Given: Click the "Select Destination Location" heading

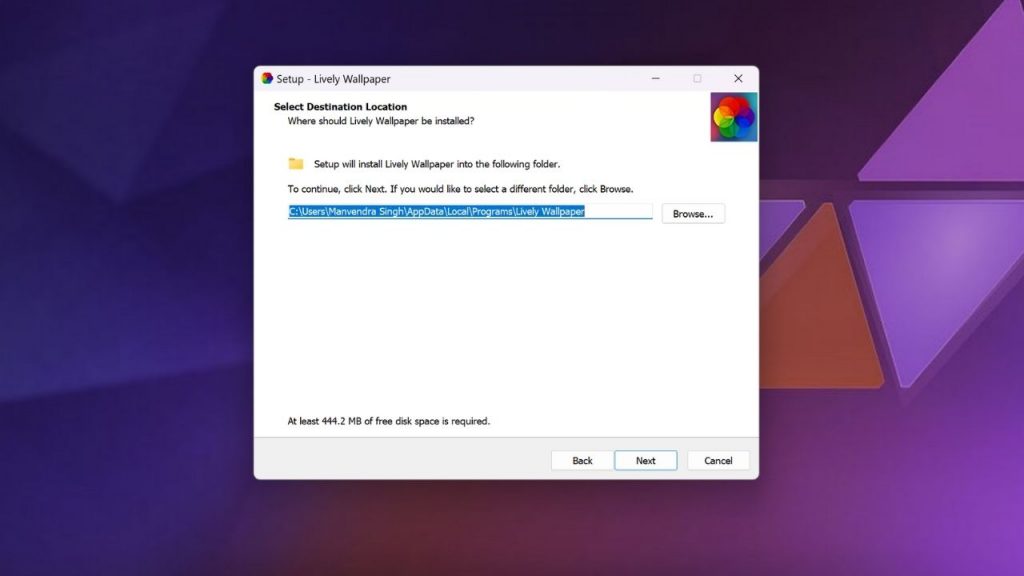Looking at the screenshot, I should tap(340, 106).
